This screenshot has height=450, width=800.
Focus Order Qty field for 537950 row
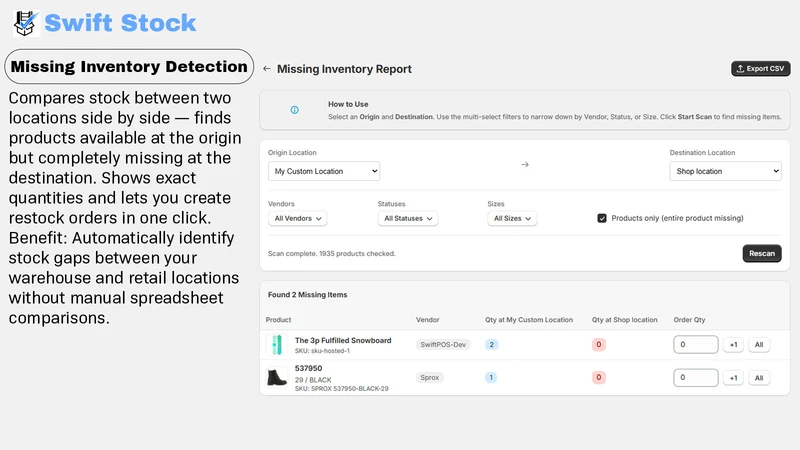click(695, 378)
